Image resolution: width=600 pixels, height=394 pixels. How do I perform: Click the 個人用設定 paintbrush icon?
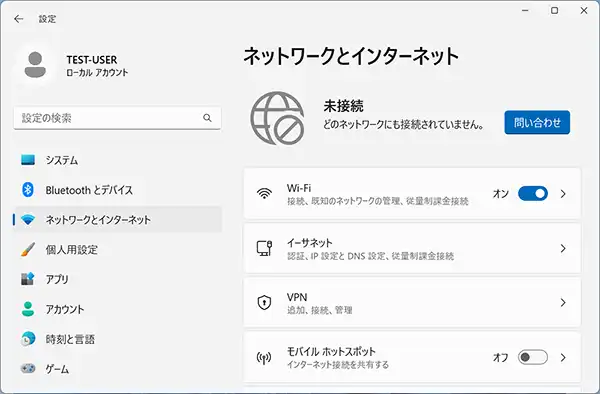[28, 249]
